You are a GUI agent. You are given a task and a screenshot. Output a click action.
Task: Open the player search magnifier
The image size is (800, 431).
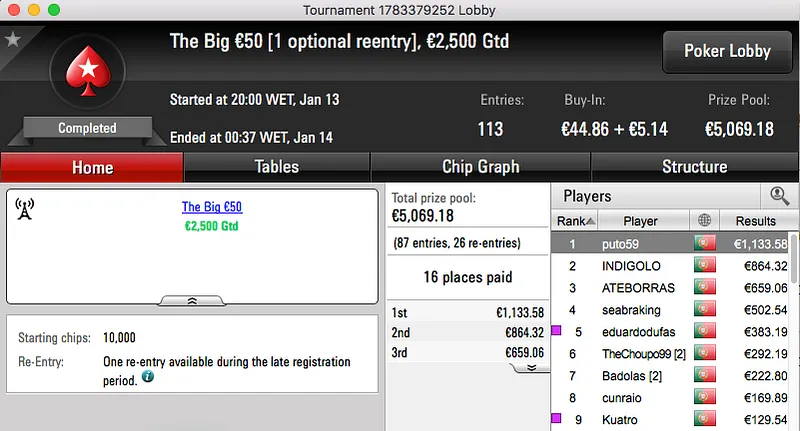pyautogui.click(x=777, y=196)
